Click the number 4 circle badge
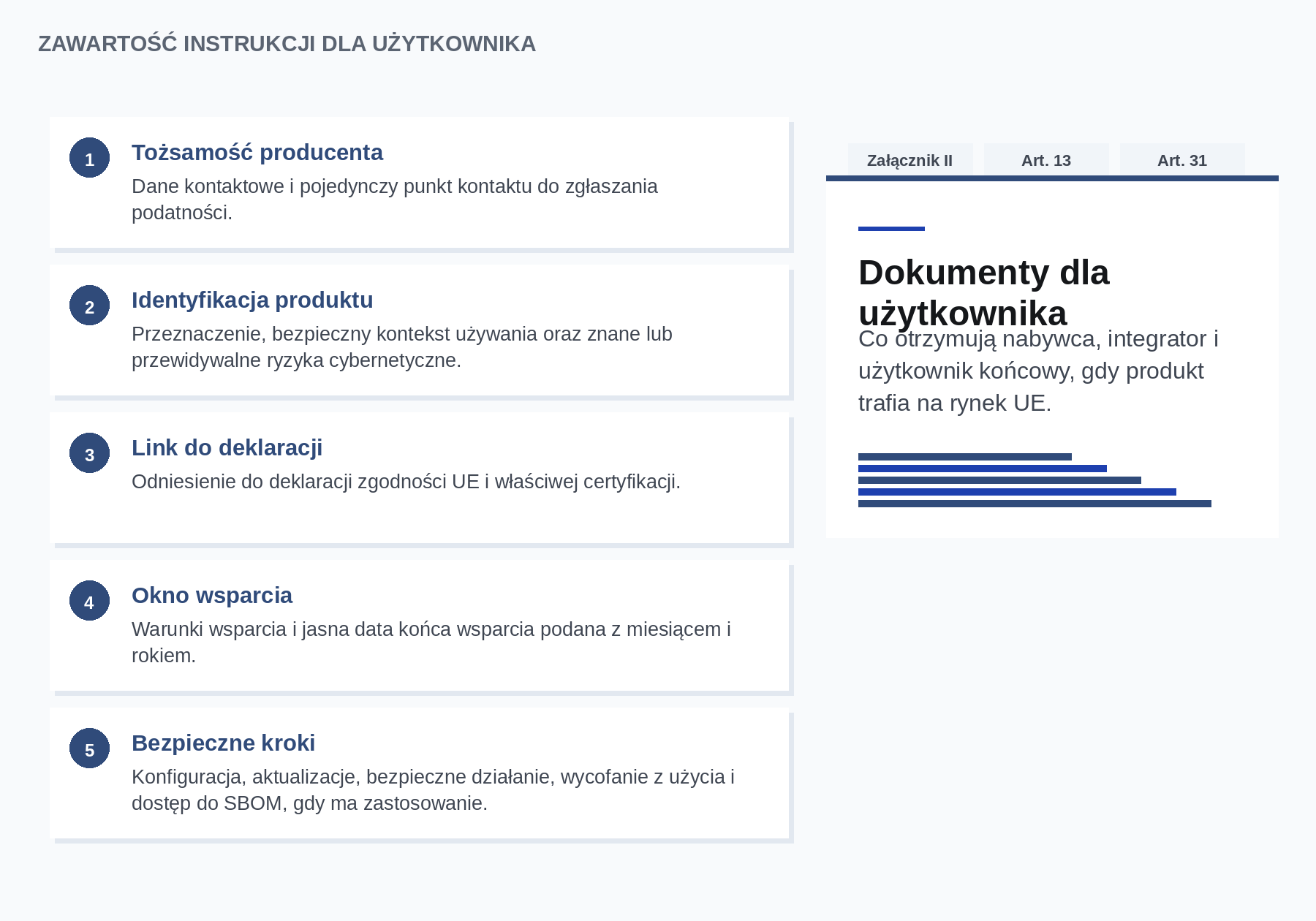1316x921 pixels. coord(89,601)
